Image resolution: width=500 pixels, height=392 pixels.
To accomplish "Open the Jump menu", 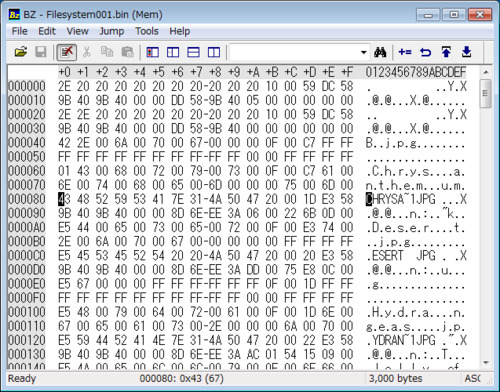I will 112,31.
